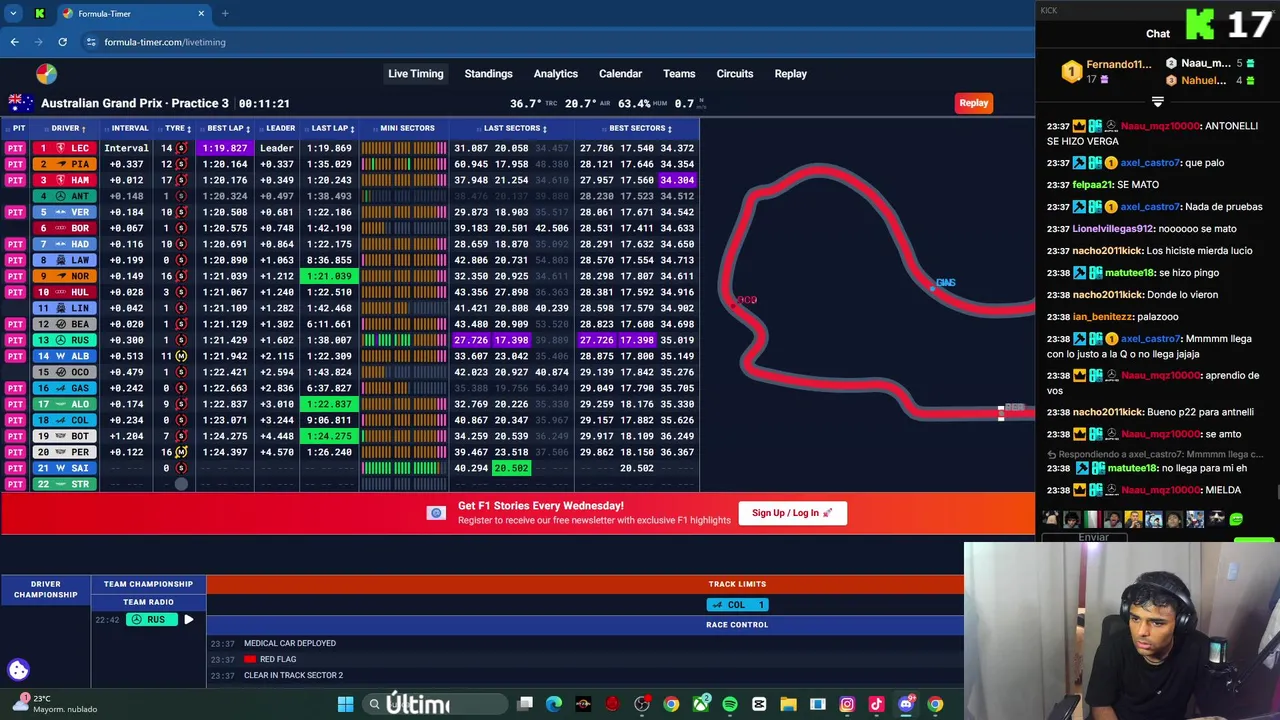Click Naau_mqz10000 username on ANTONELLI message
Viewport: 1280px width, 720px height.
(1160, 126)
